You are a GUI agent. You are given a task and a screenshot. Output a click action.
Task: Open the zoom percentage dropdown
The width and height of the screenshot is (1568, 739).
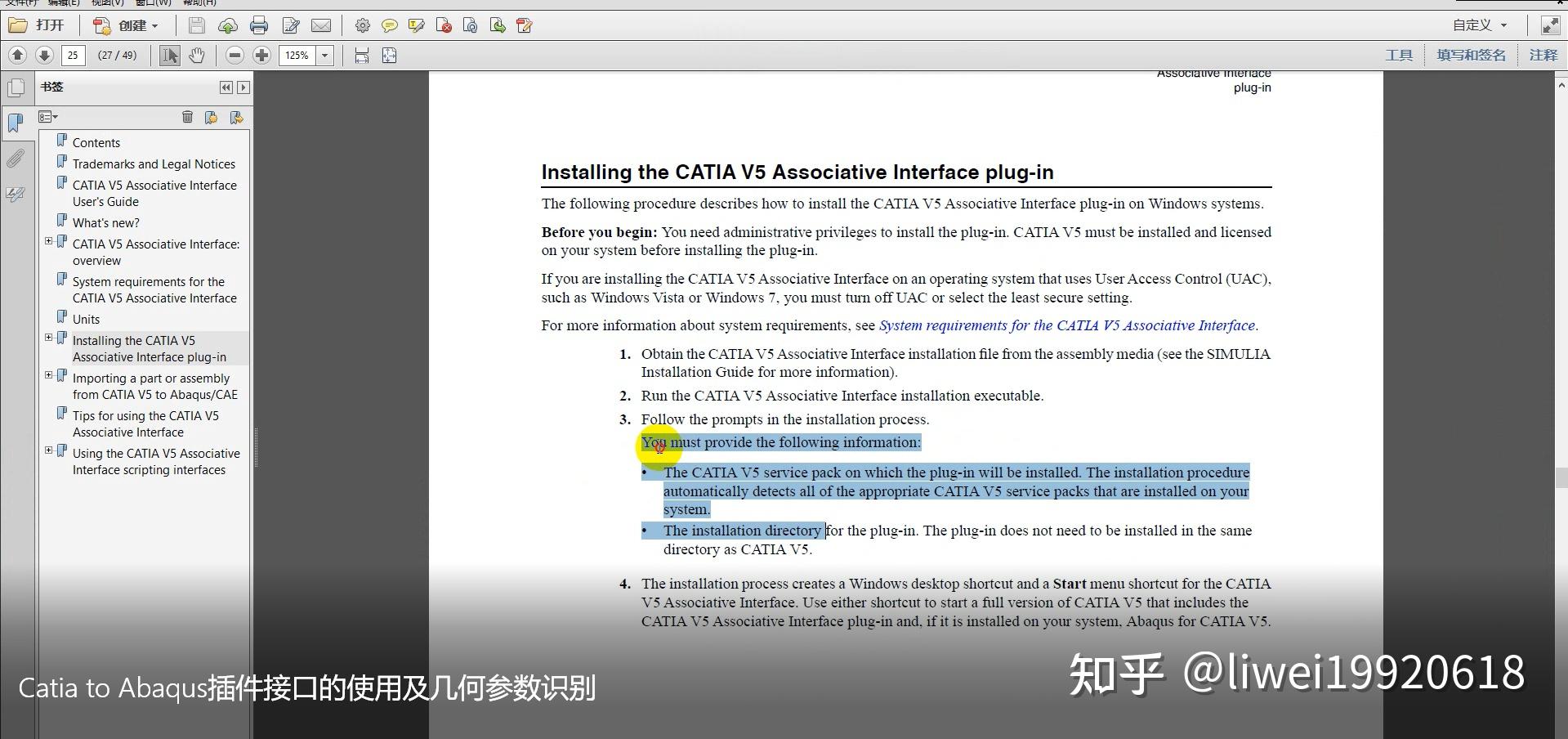pos(324,55)
